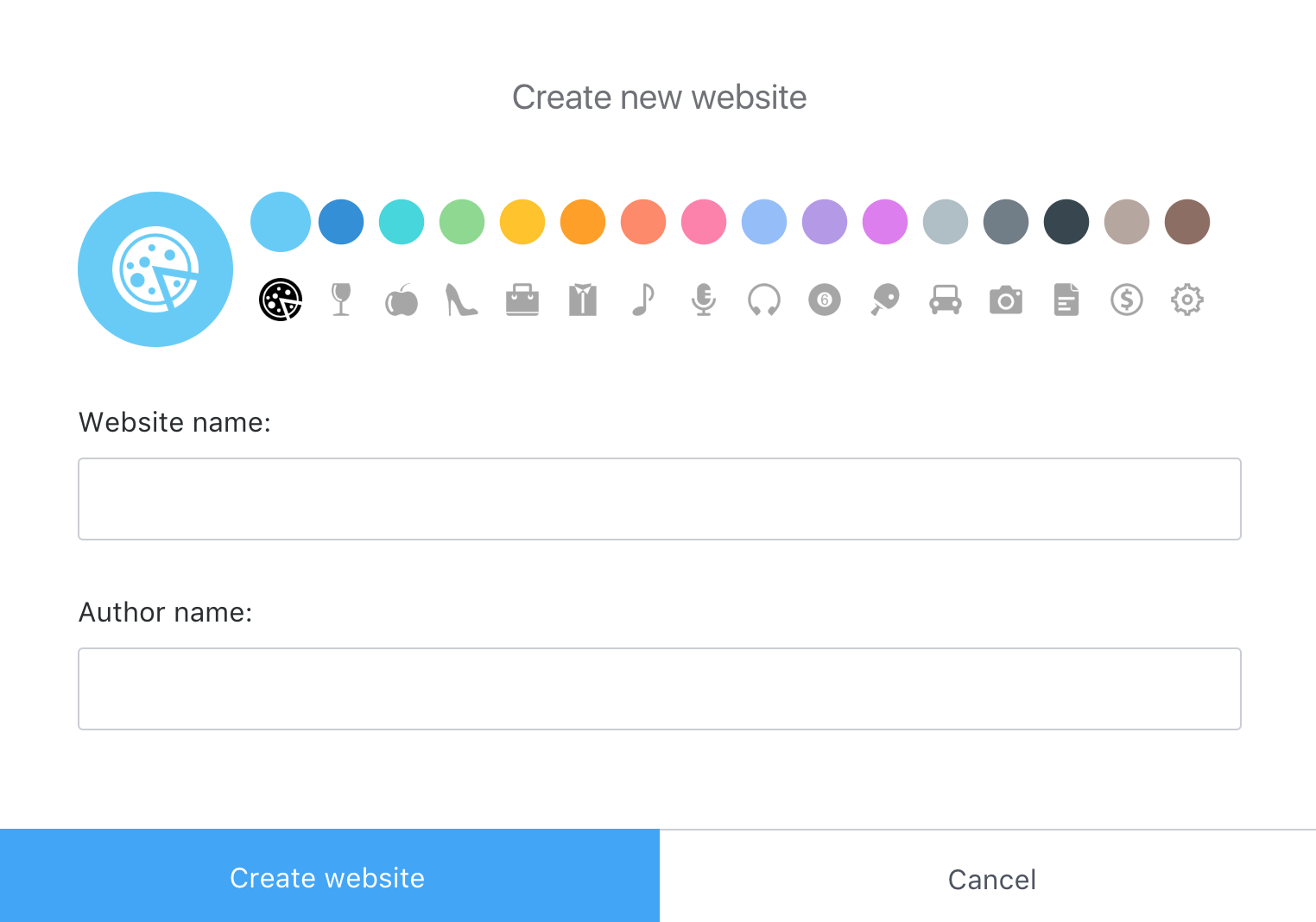Image resolution: width=1316 pixels, height=922 pixels.
Task: Choose the apple icon
Action: click(x=402, y=300)
